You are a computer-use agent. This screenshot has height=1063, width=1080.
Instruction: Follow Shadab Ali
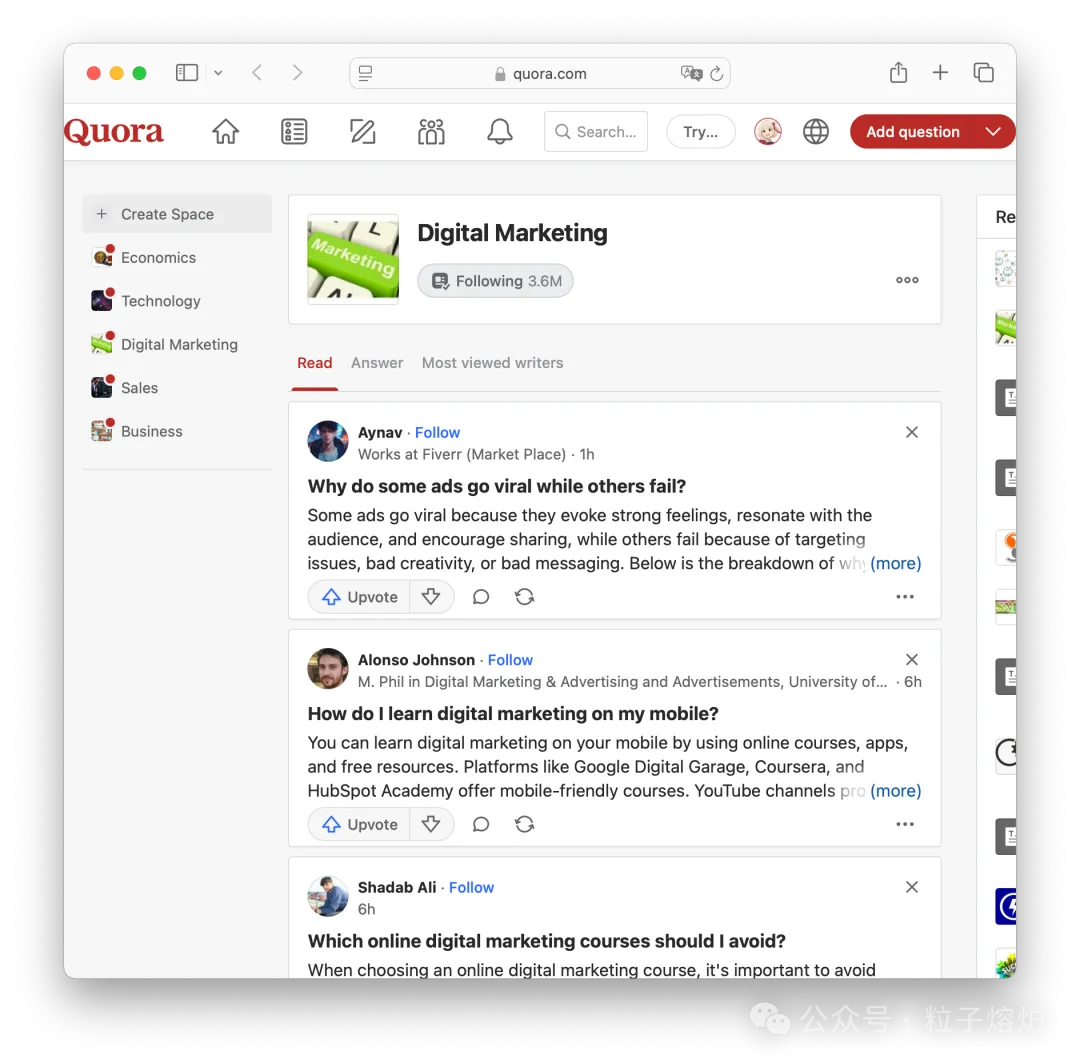coord(472,887)
